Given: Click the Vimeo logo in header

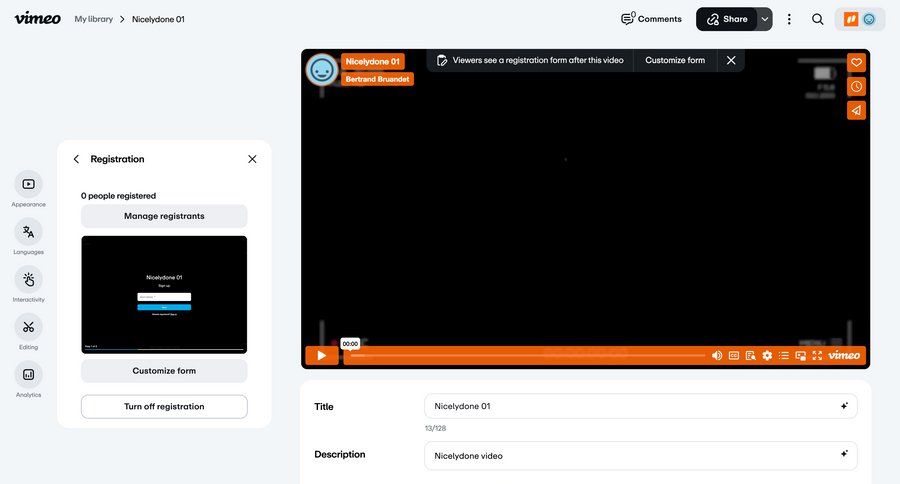Looking at the screenshot, I should click(x=37, y=19).
